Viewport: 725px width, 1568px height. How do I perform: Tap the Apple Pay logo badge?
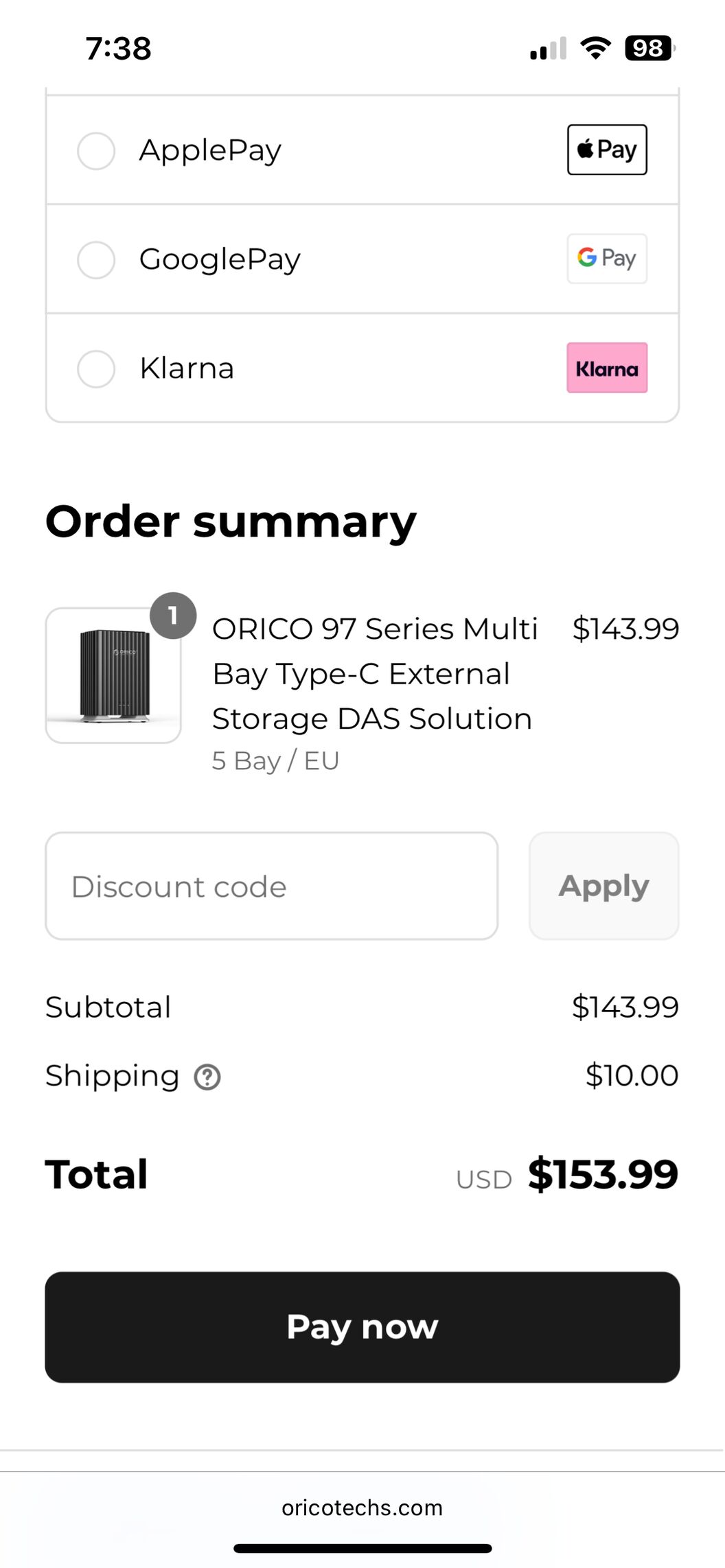pyautogui.click(x=607, y=150)
